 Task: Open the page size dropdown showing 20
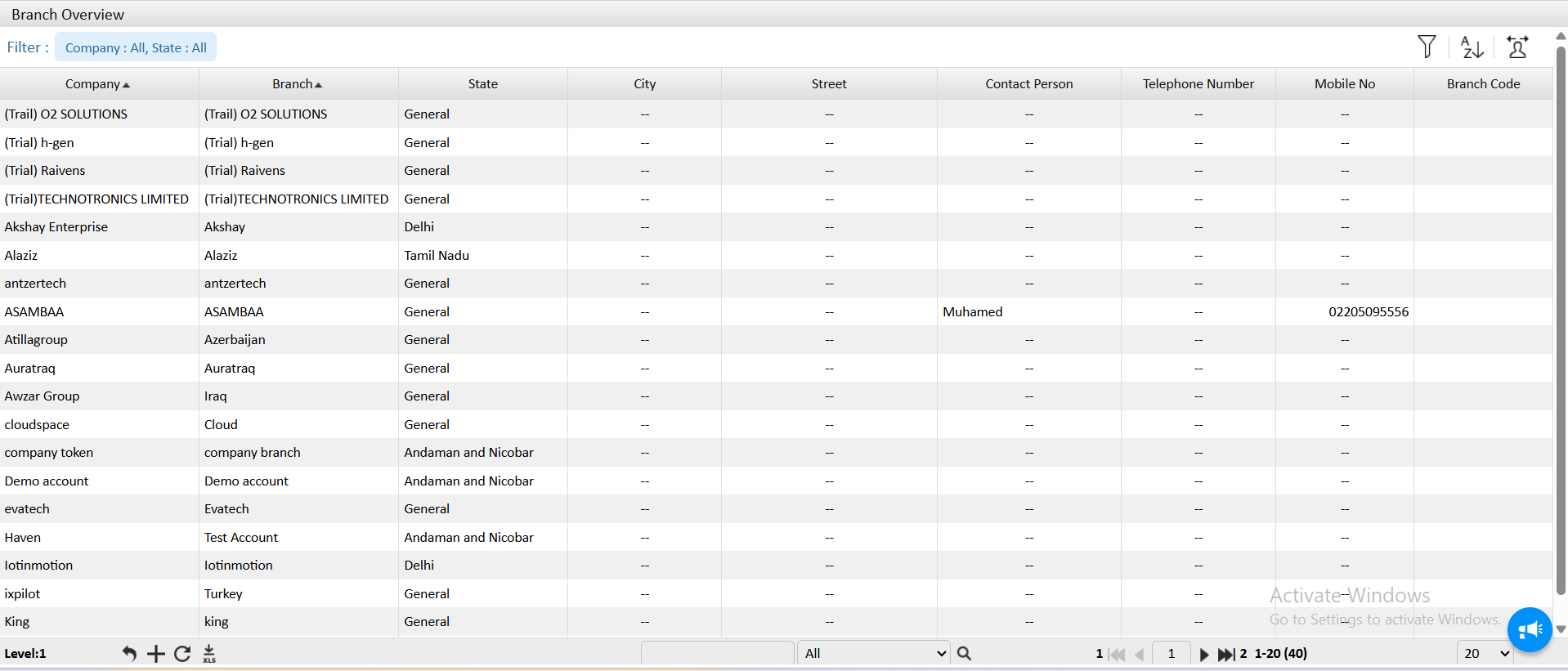coord(1485,653)
